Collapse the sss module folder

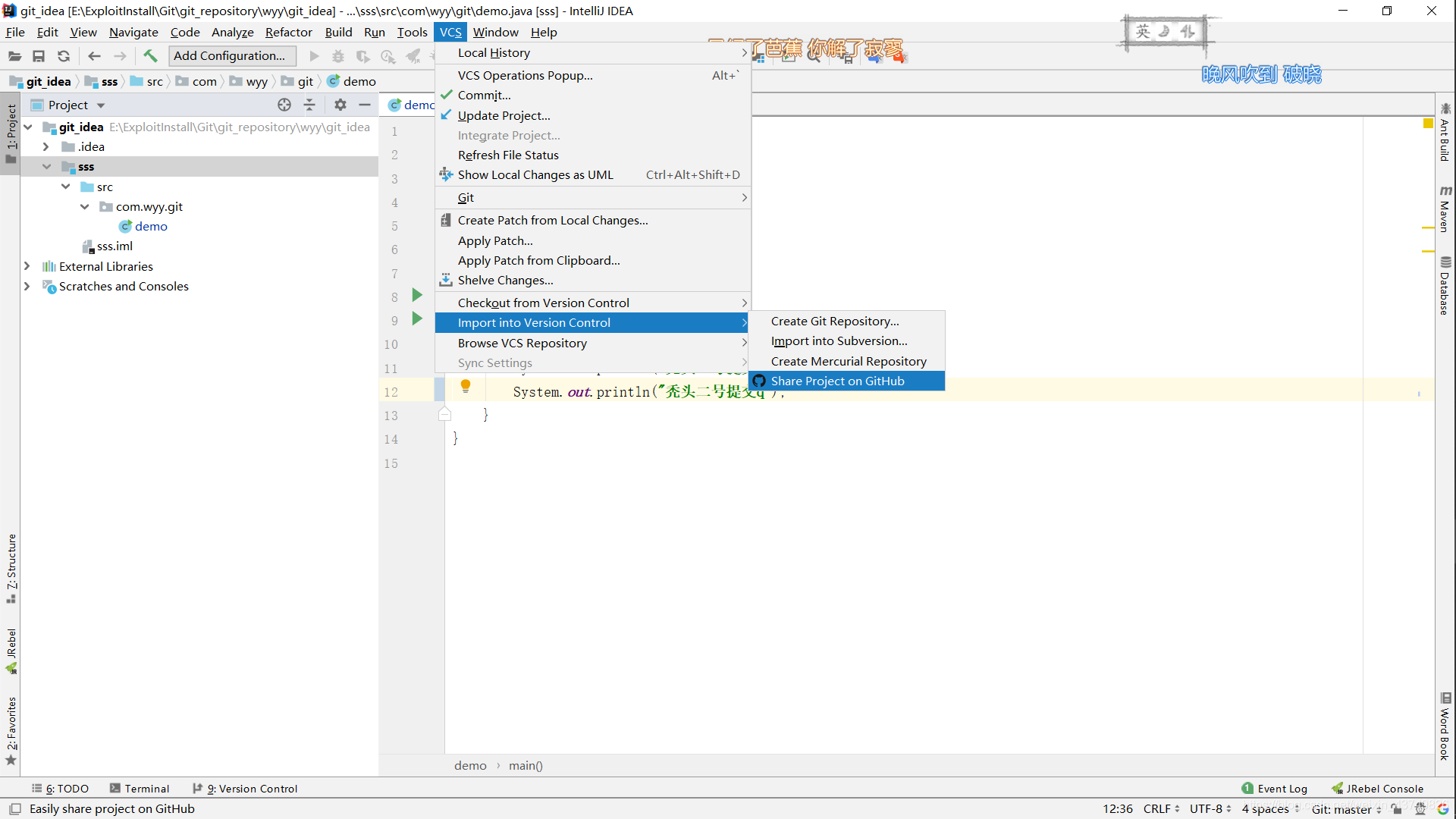(46, 167)
